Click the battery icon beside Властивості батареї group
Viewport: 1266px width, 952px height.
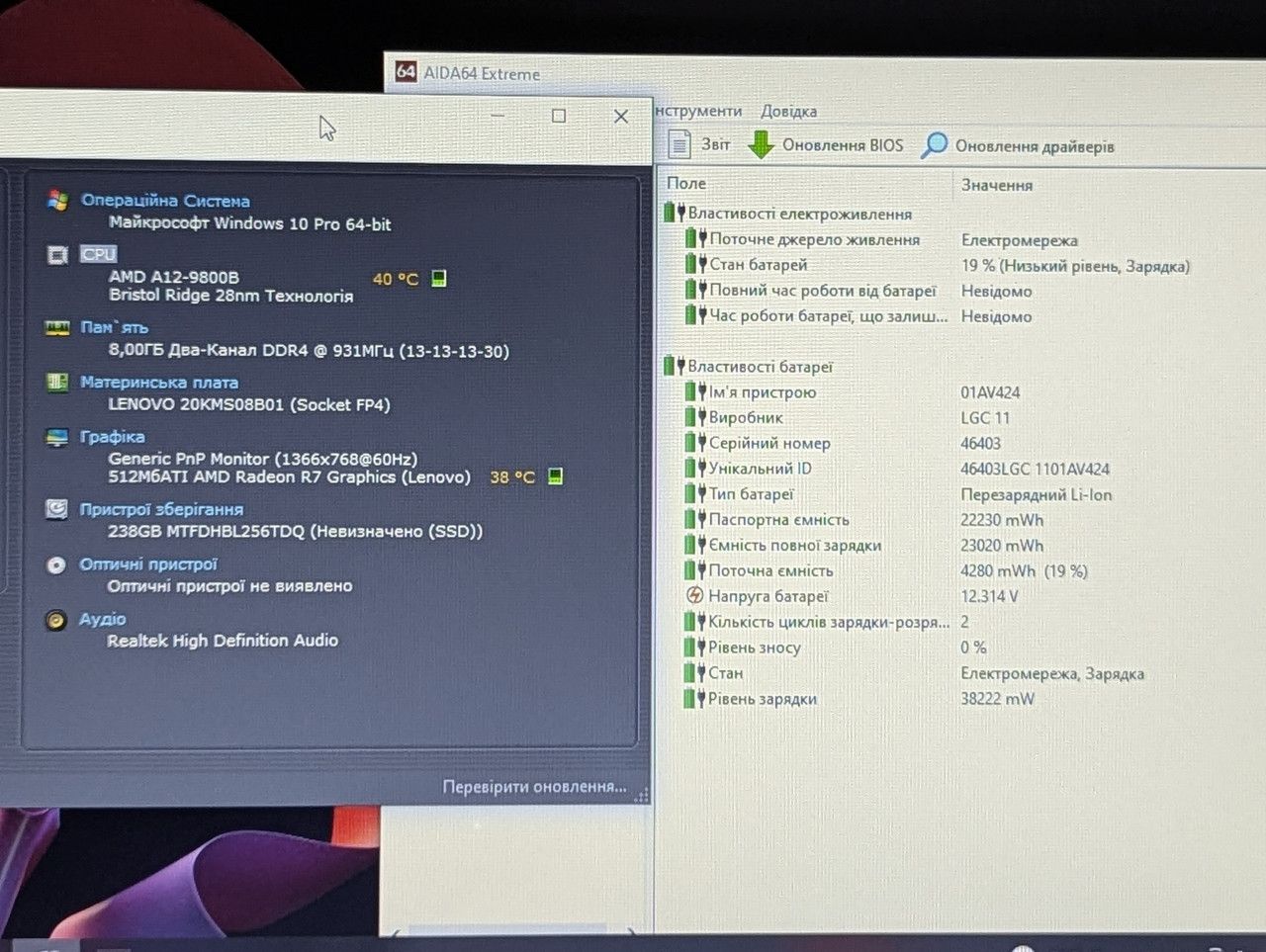click(x=674, y=366)
